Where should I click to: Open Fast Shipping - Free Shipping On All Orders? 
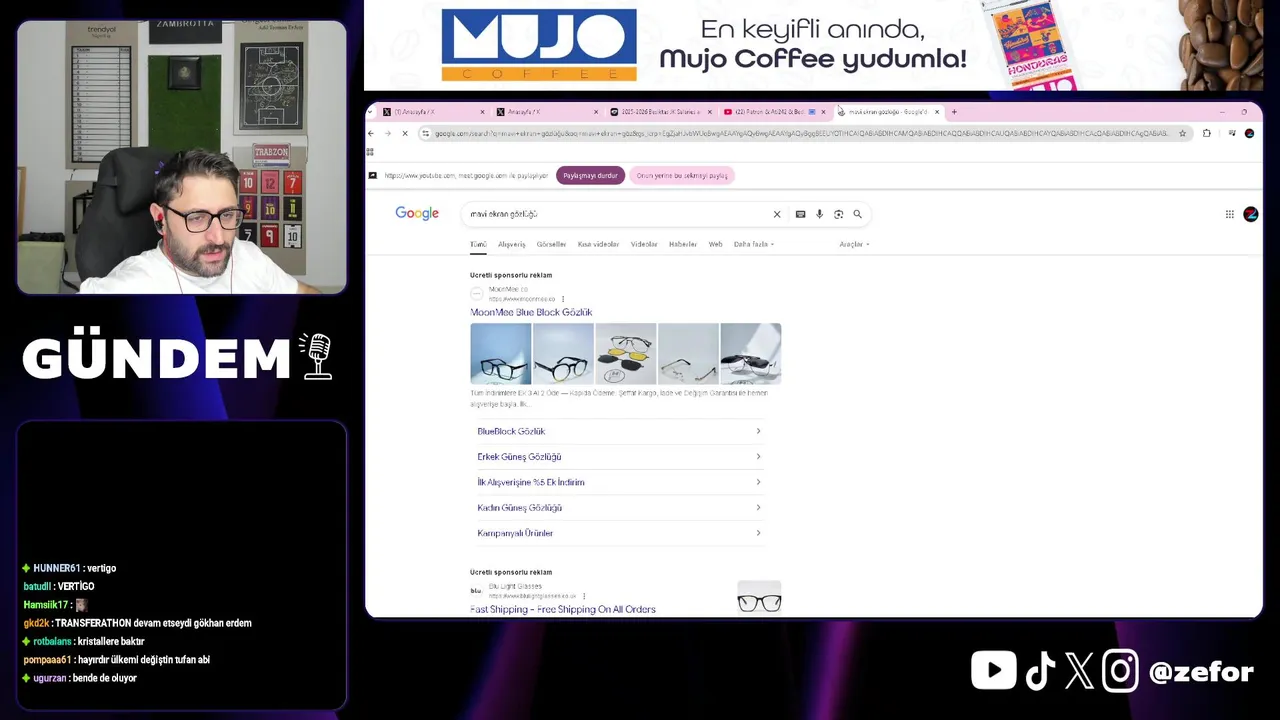coord(563,609)
